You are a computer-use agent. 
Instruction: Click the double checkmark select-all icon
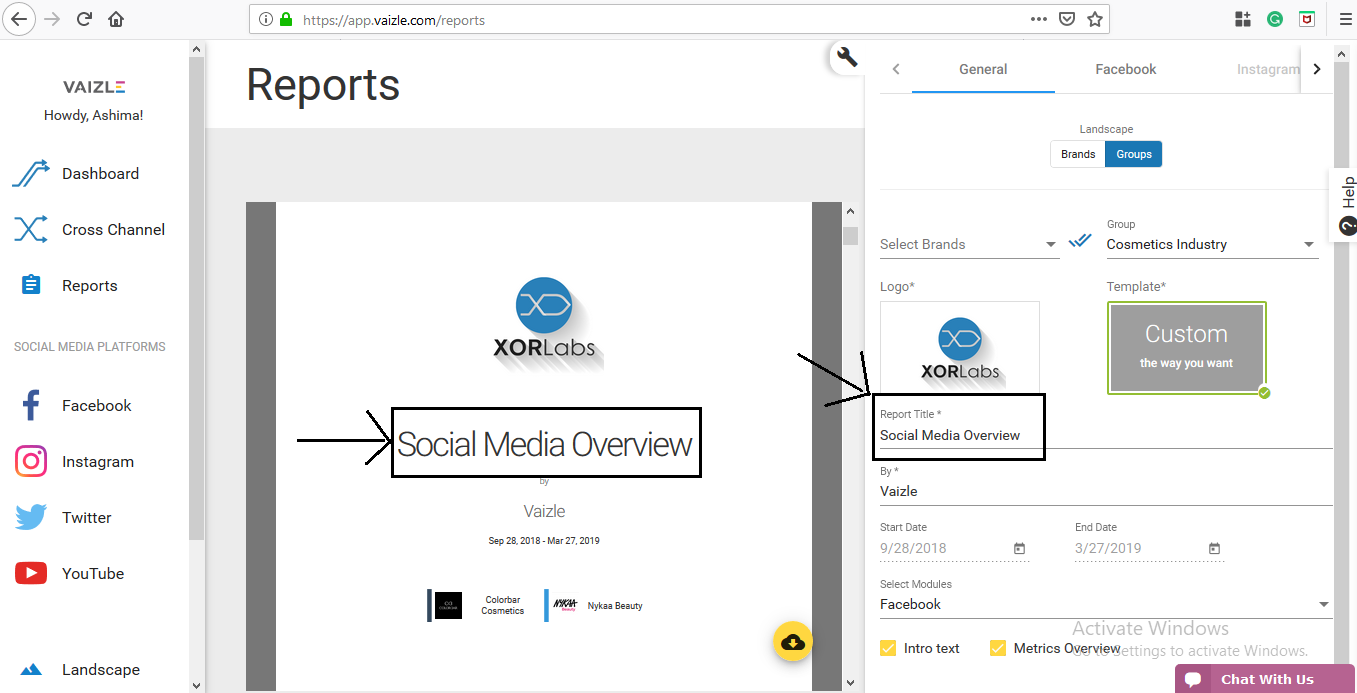click(1080, 241)
